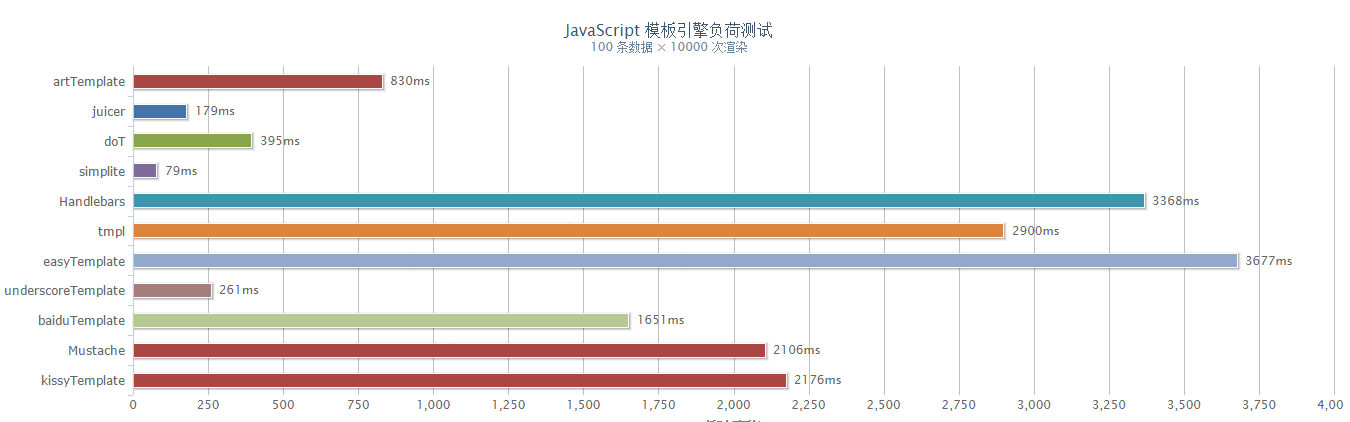1350x422 pixels.
Task: Click the teal Handlebars bar
Action: (638, 201)
